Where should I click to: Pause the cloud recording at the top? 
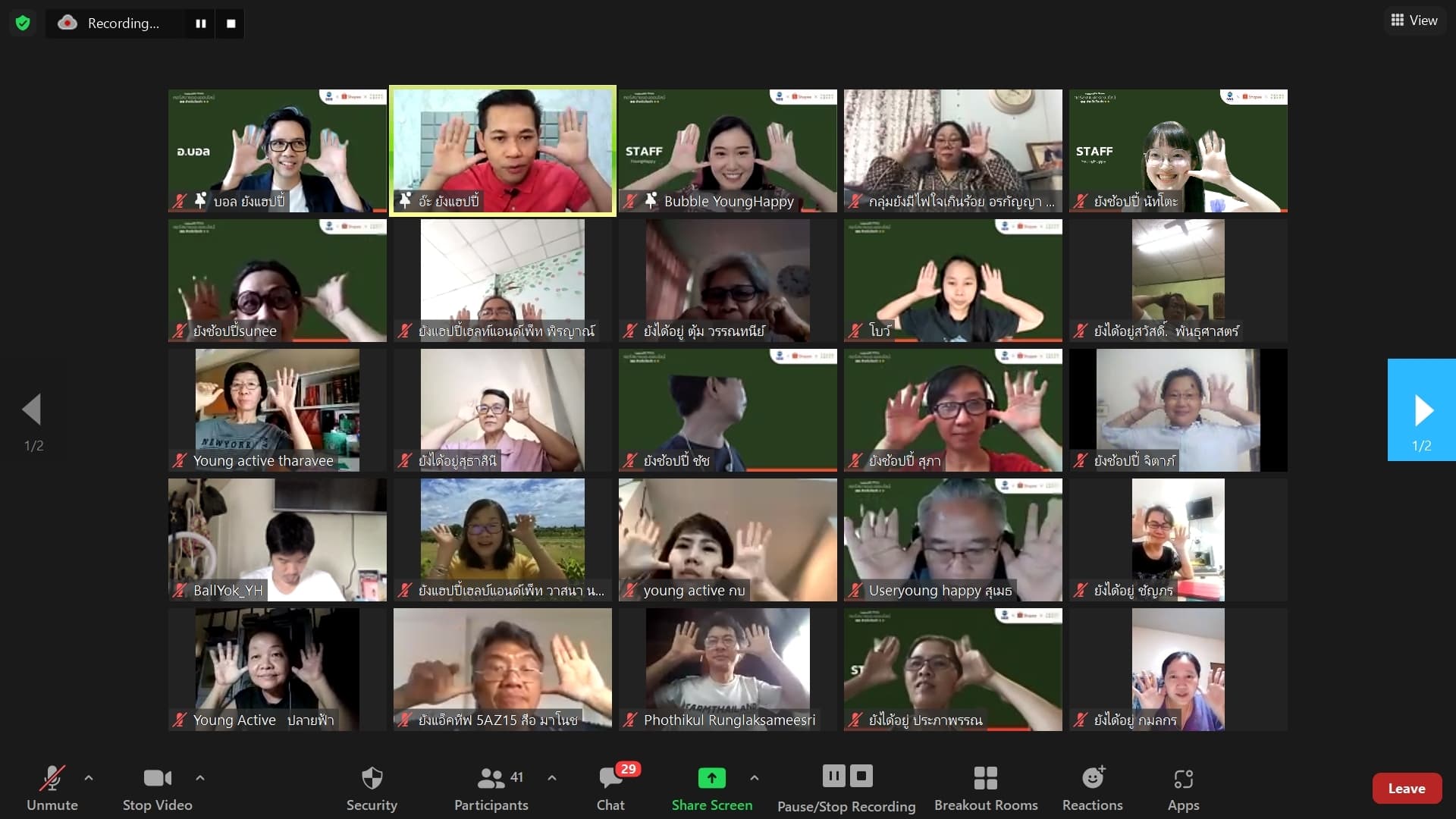(200, 24)
